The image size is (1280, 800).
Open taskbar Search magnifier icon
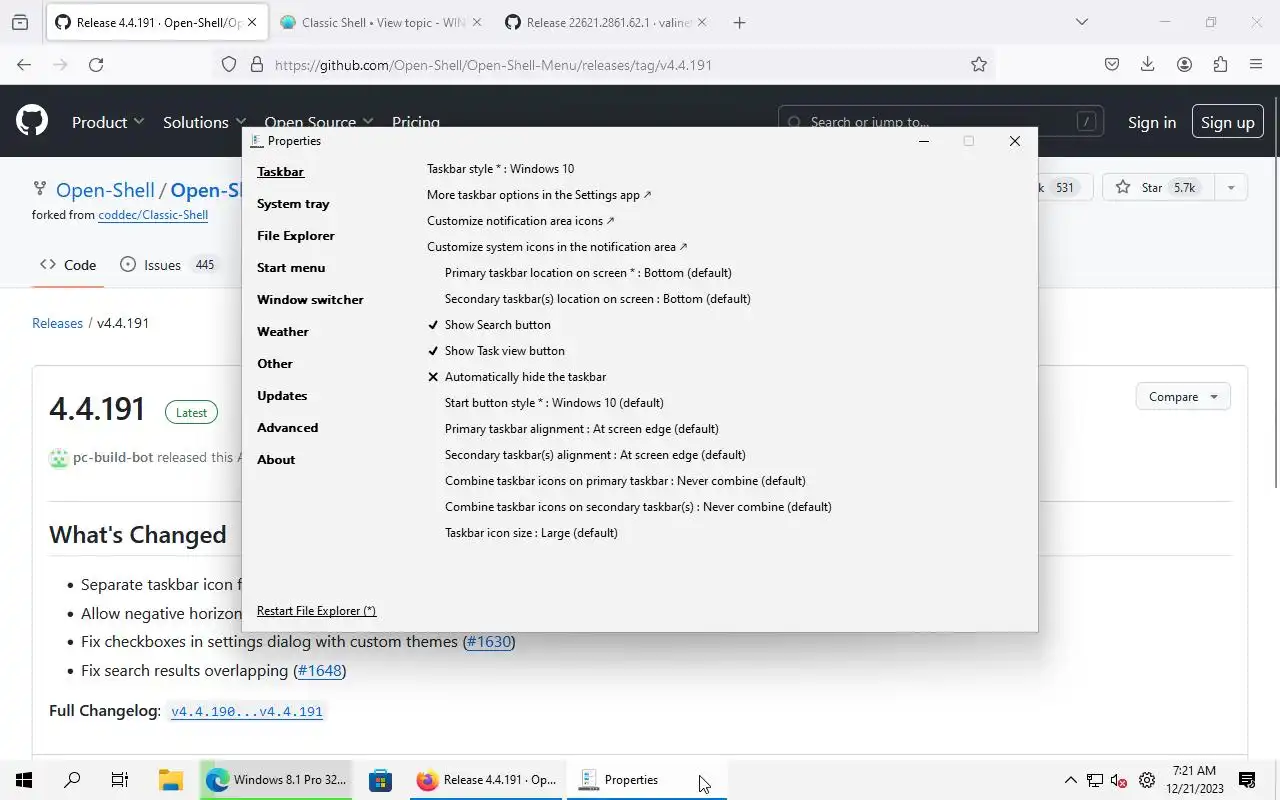pos(72,780)
